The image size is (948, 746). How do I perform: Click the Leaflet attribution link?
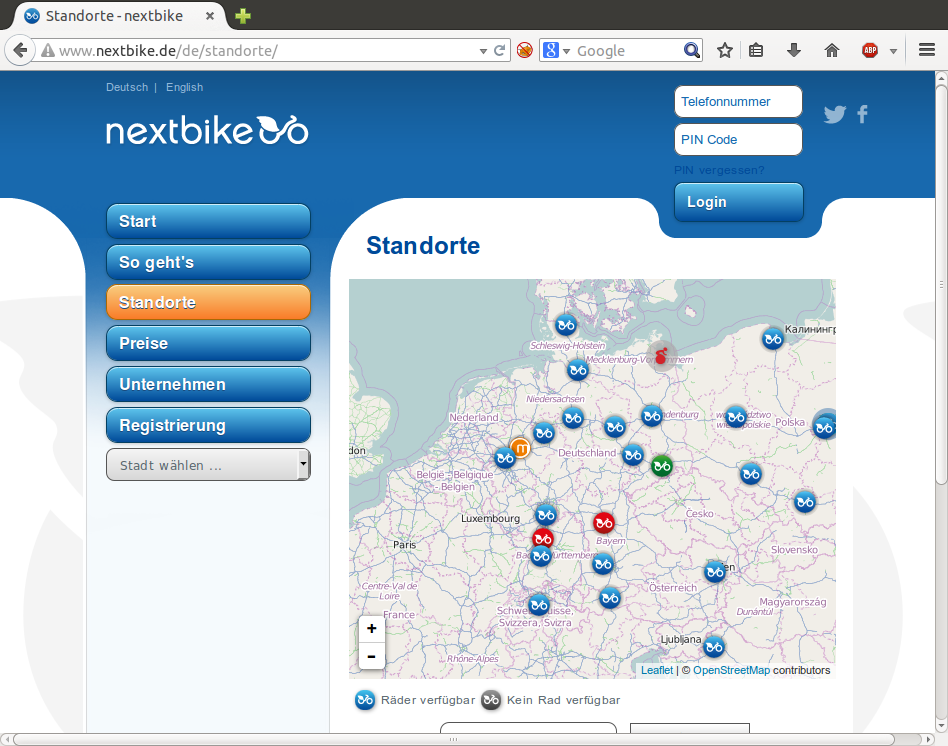(x=657, y=670)
